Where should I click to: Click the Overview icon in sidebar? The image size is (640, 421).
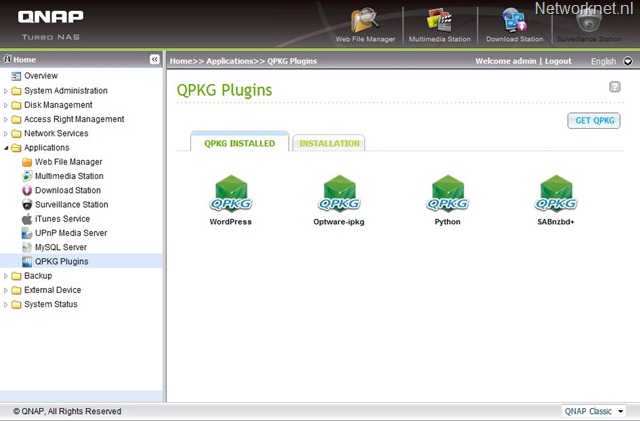coord(16,76)
